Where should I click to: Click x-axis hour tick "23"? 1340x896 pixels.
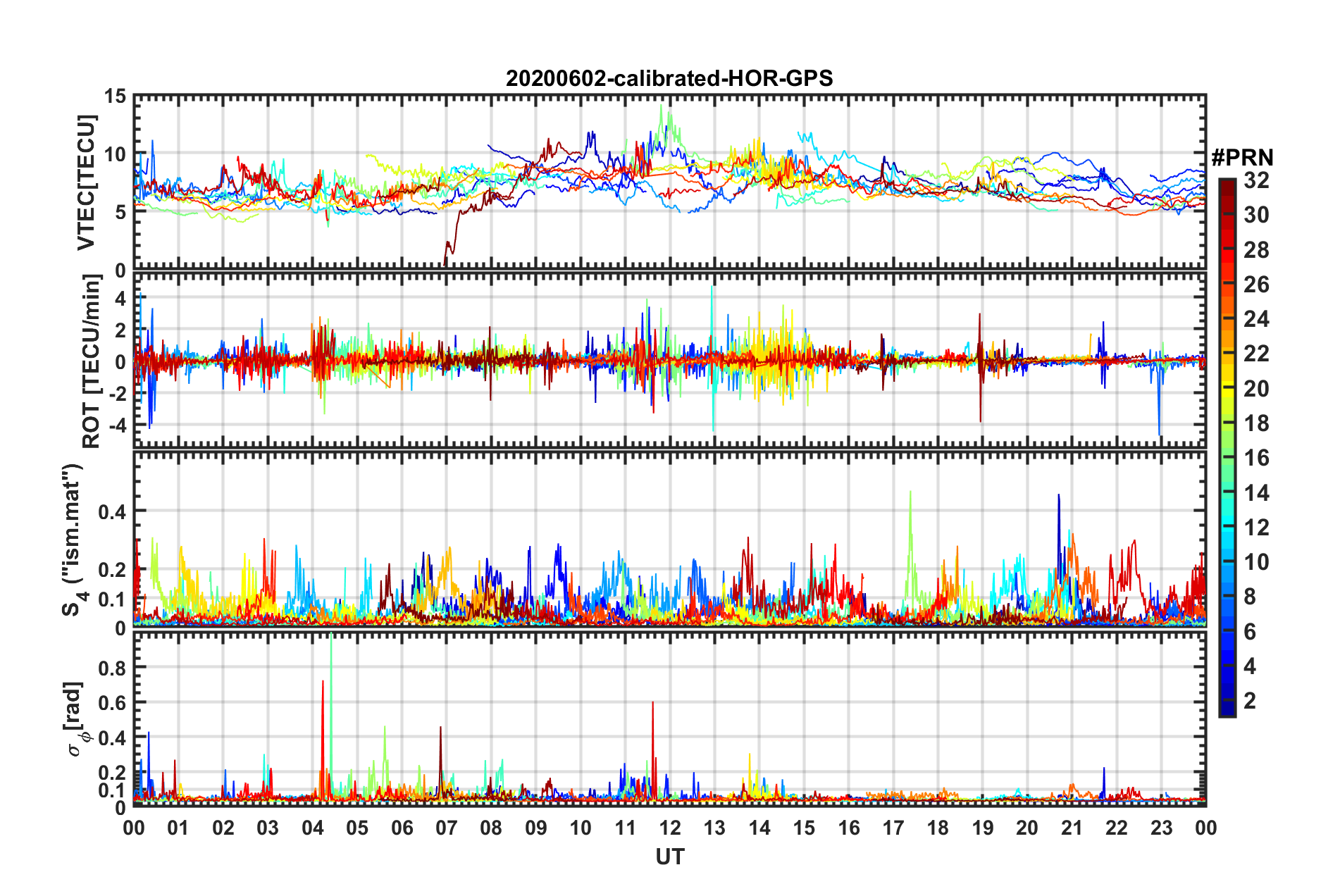point(1161,828)
